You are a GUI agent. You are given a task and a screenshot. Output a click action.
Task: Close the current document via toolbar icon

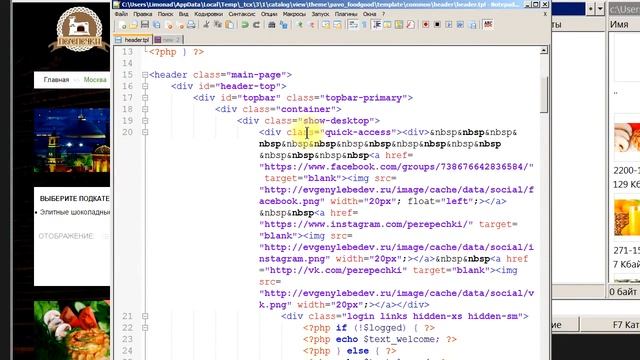[x=169, y=25]
